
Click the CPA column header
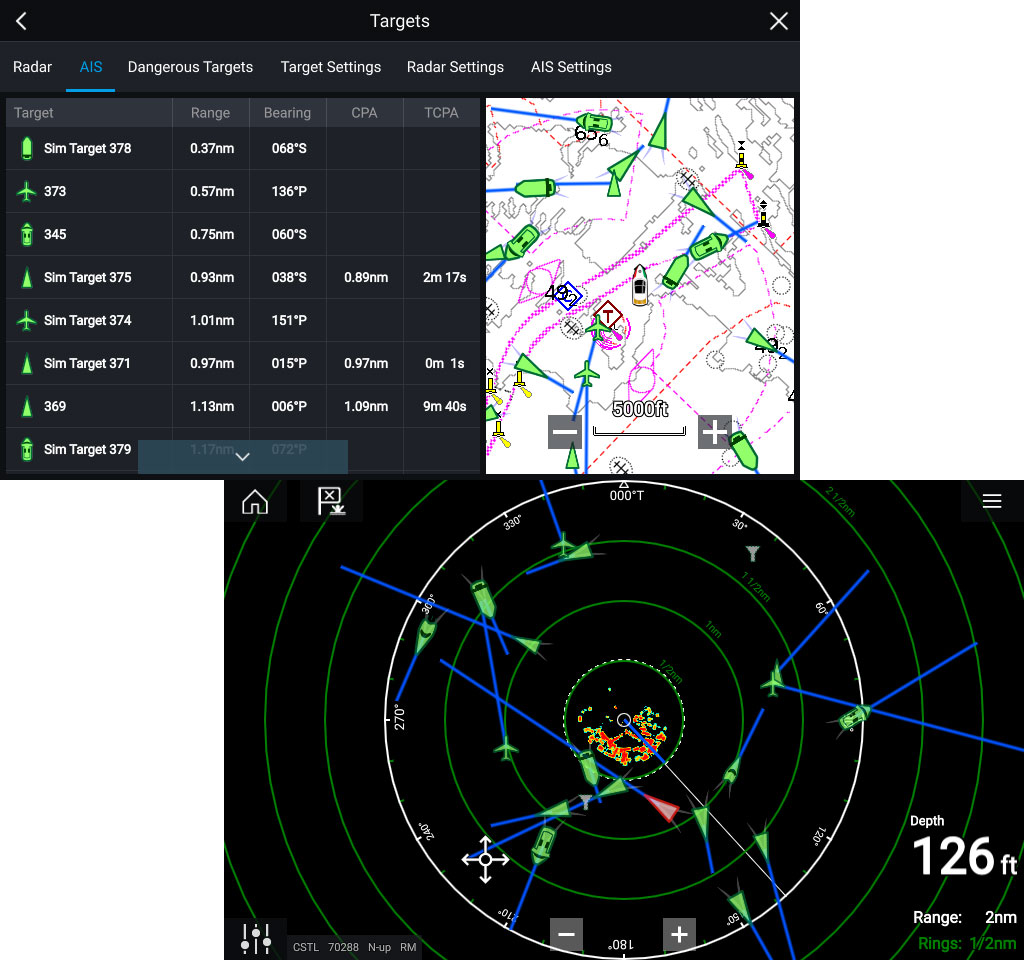364,112
